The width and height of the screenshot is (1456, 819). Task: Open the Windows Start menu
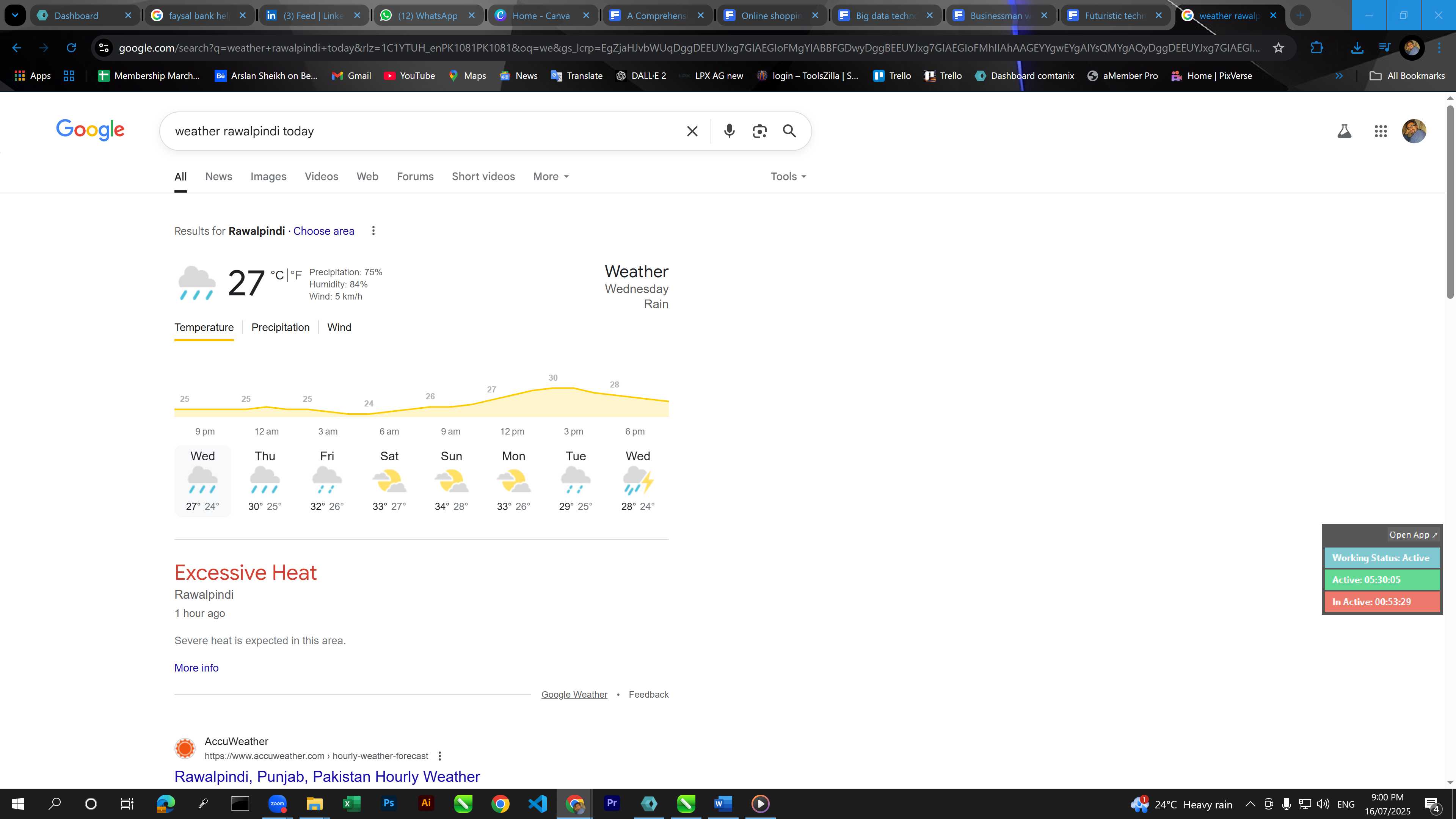coord(18,803)
